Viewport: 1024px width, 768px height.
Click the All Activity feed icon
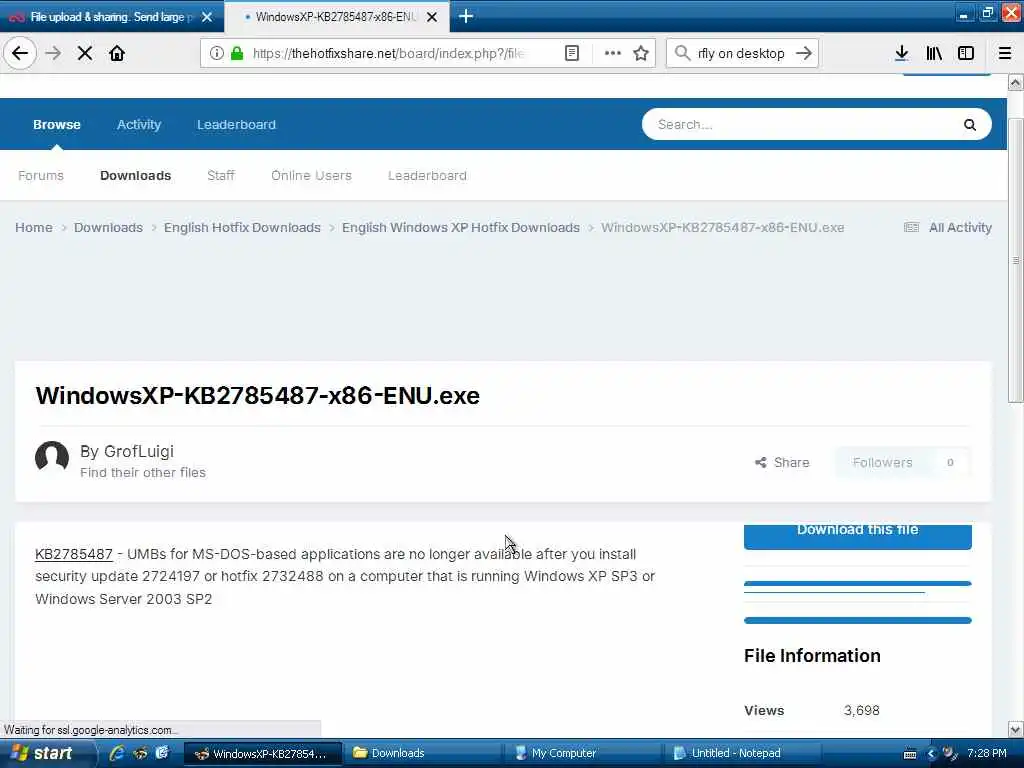pyautogui.click(x=911, y=227)
